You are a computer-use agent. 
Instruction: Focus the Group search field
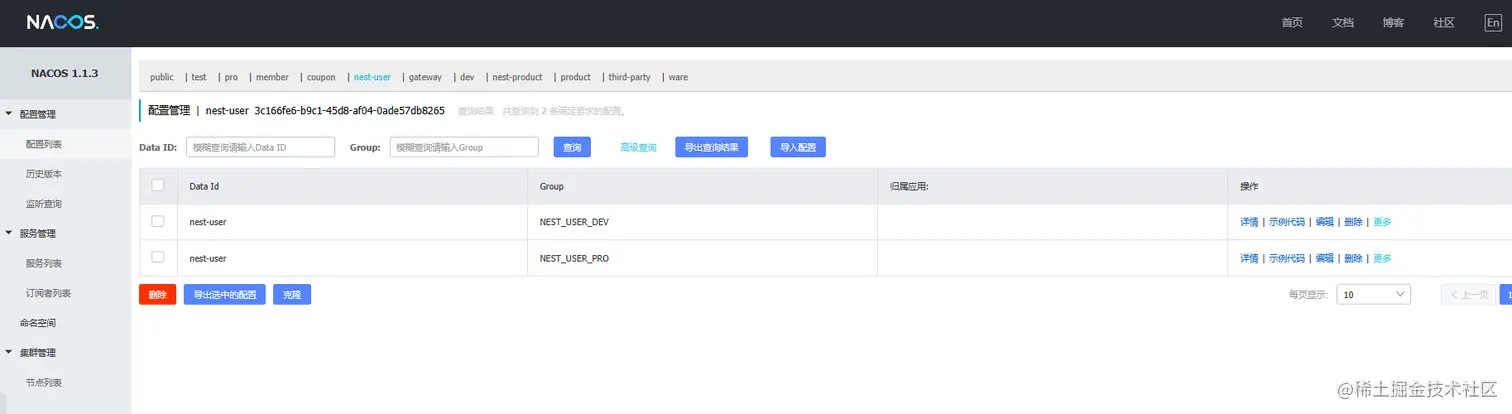pyautogui.click(x=465, y=147)
